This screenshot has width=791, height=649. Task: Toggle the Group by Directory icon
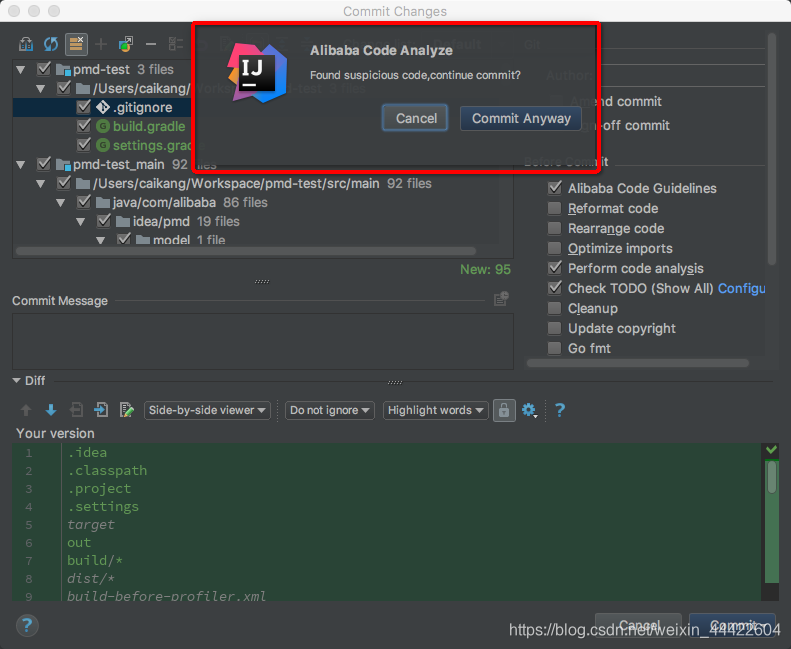76,44
